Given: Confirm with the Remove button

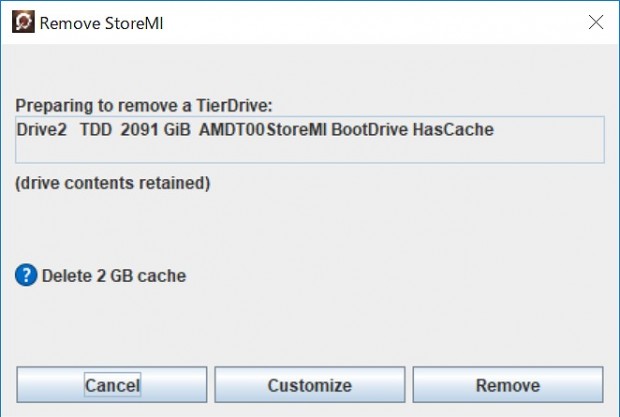Looking at the screenshot, I should coord(508,385).
